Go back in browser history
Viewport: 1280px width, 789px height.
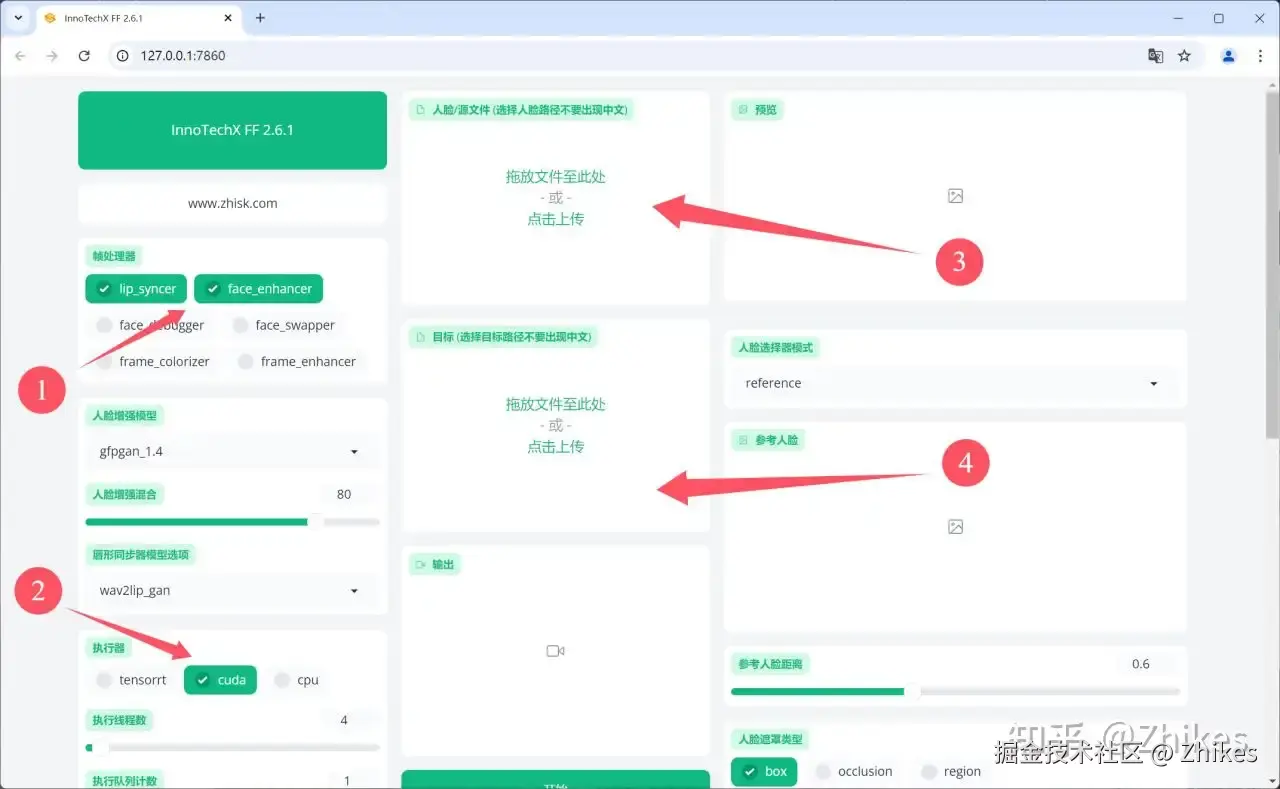20,56
